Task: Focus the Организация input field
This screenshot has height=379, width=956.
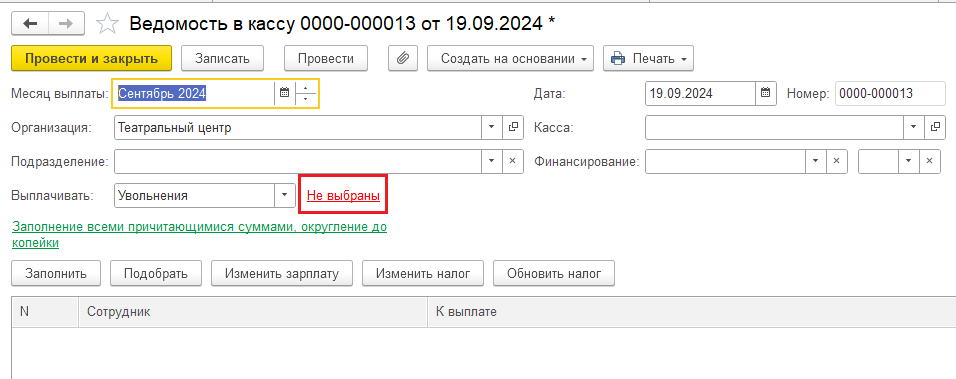Action: point(298,127)
